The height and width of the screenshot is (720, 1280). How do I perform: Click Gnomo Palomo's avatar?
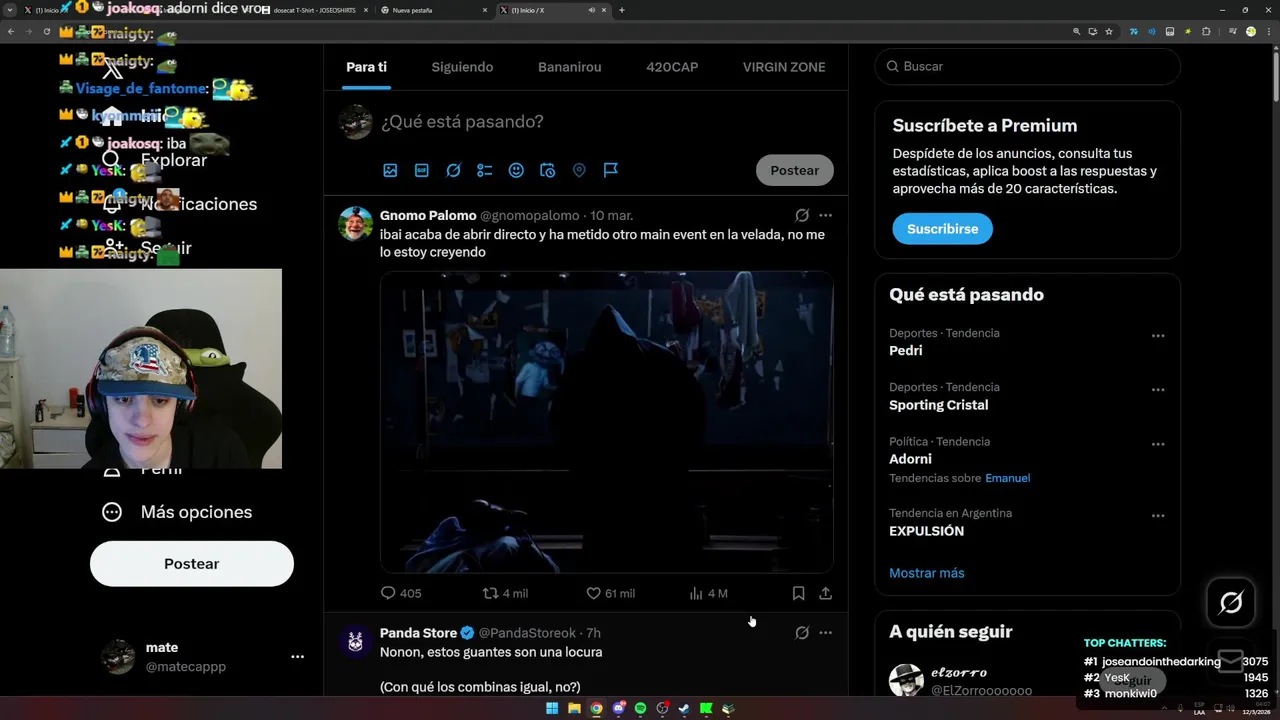coord(355,224)
